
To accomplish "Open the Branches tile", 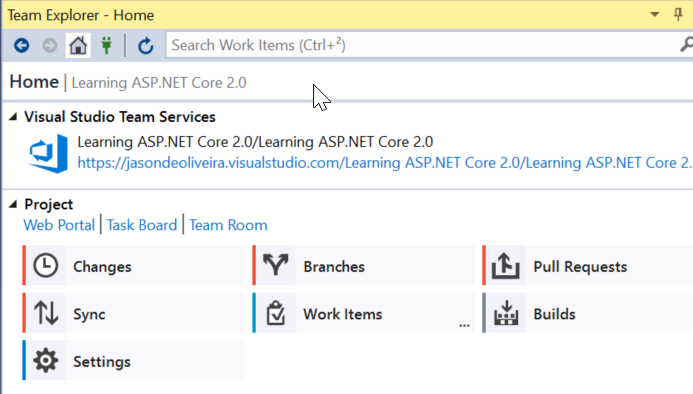I will click(x=363, y=266).
